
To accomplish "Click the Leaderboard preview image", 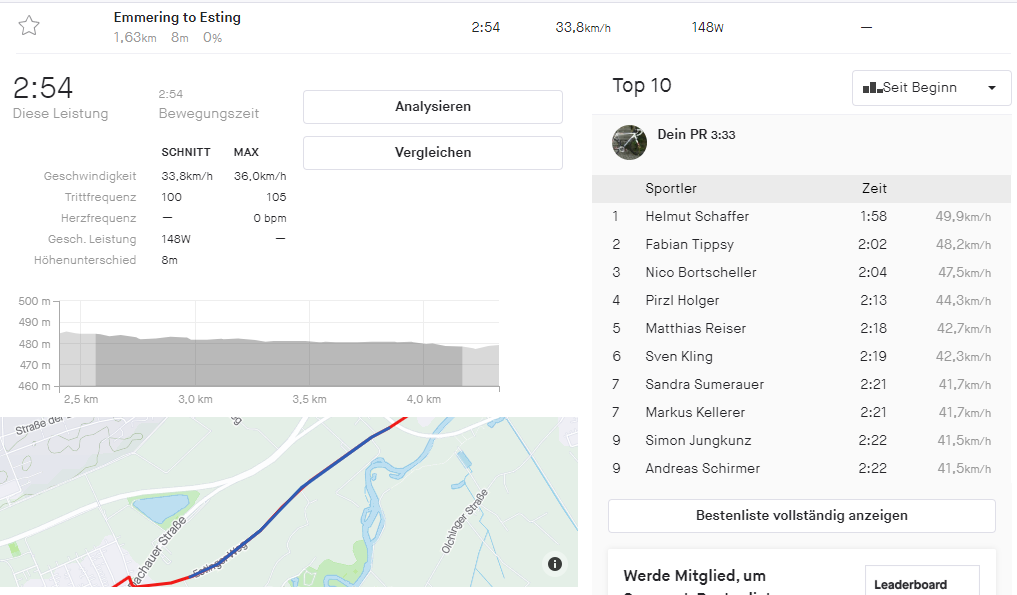I will (x=921, y=582).
